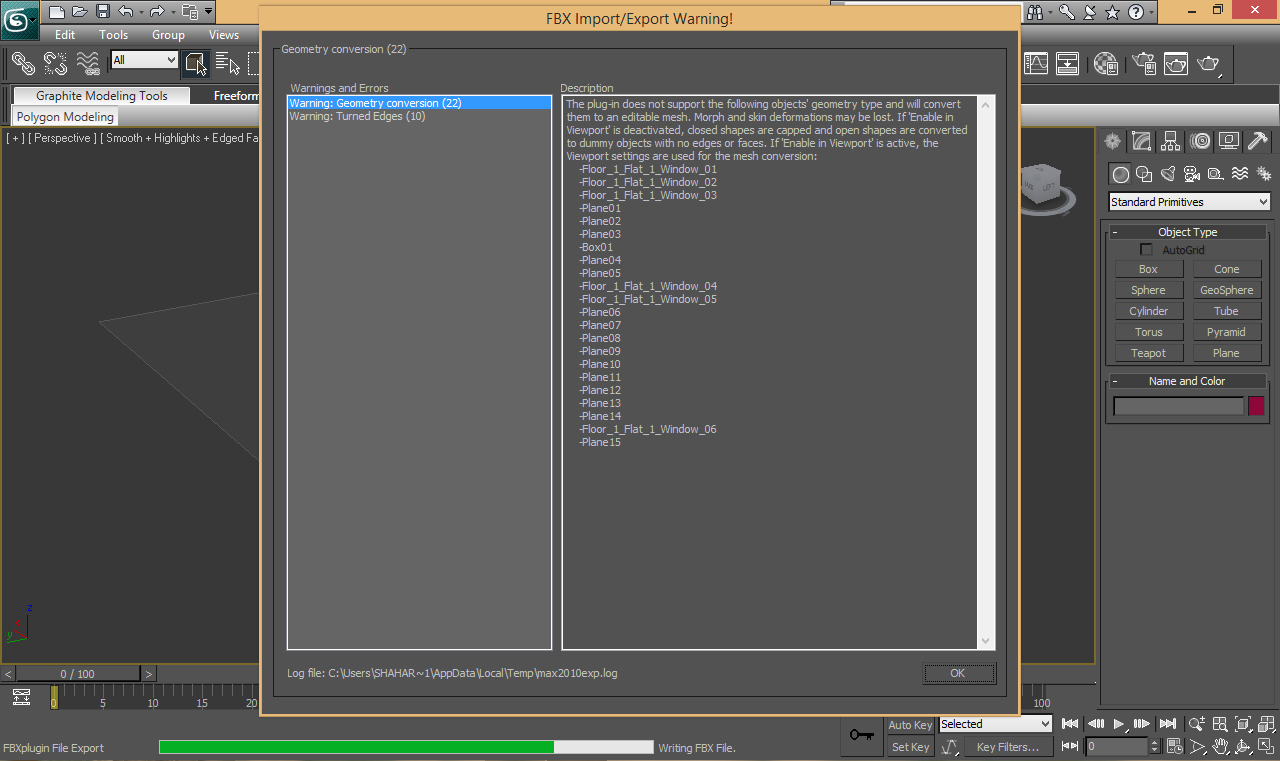
Task: Toggle the Auto Key mode
Action: (910, 725)
